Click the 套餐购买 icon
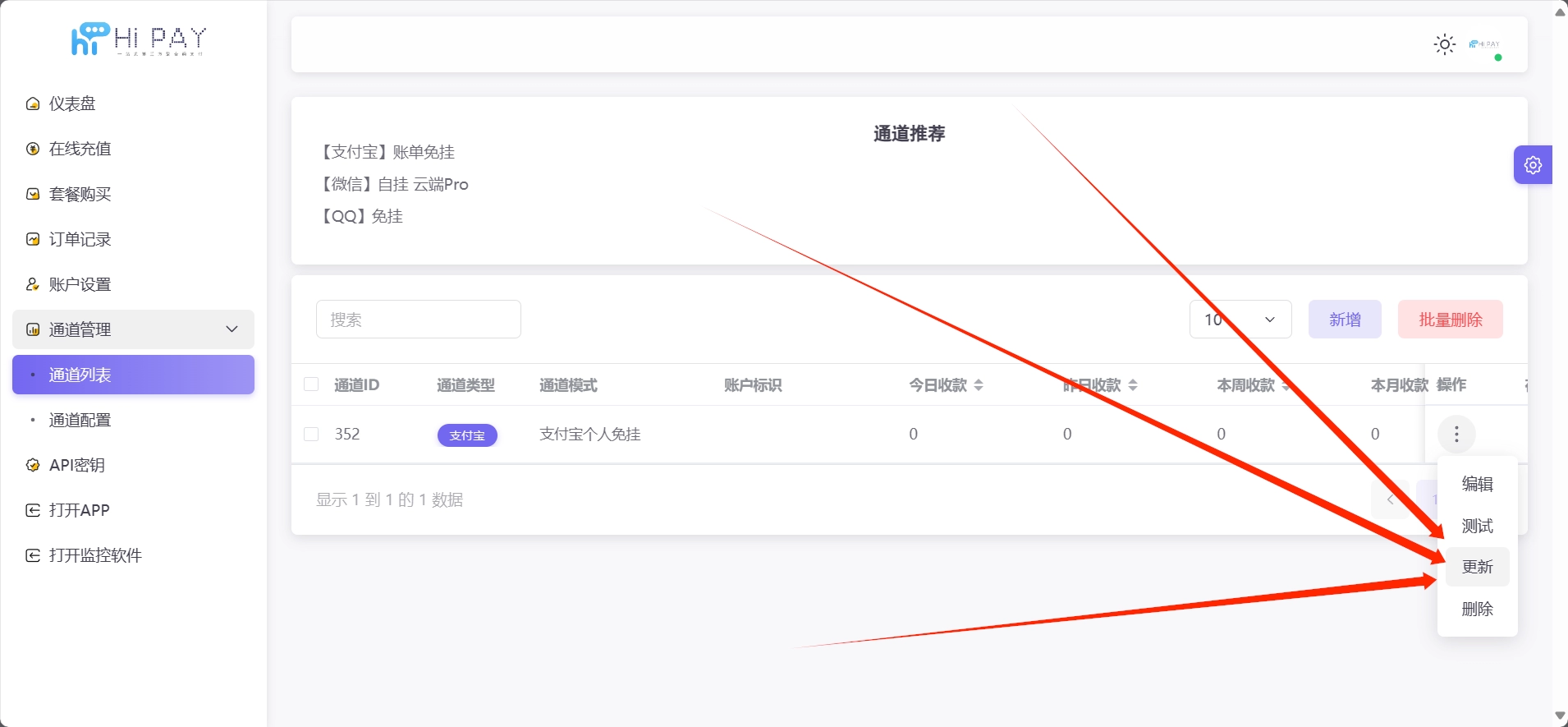Viewport: 1568px width, 727px height. point(33,194)
